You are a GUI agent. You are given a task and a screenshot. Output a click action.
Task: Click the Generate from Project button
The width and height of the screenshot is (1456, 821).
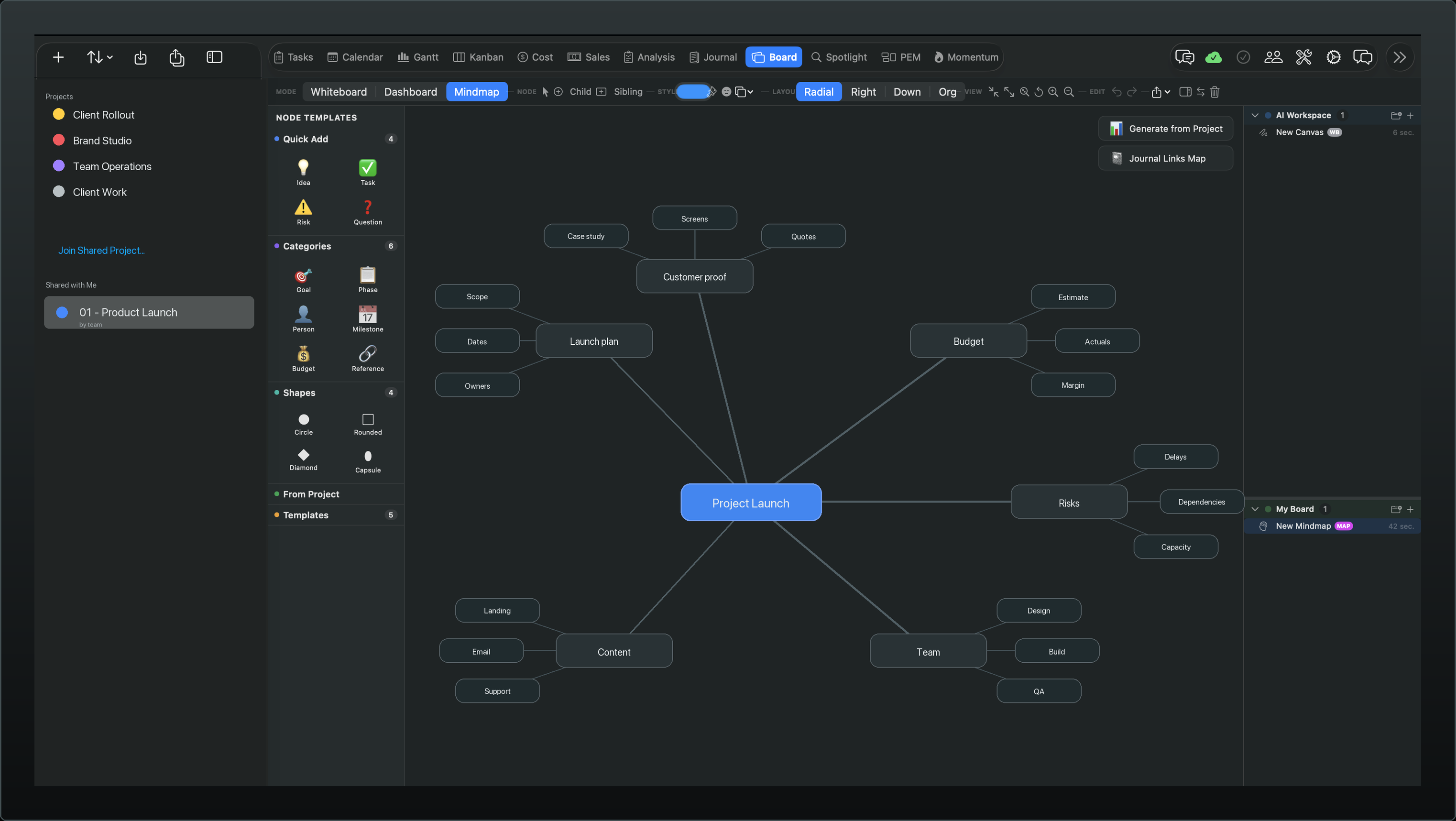(1165, 128)
